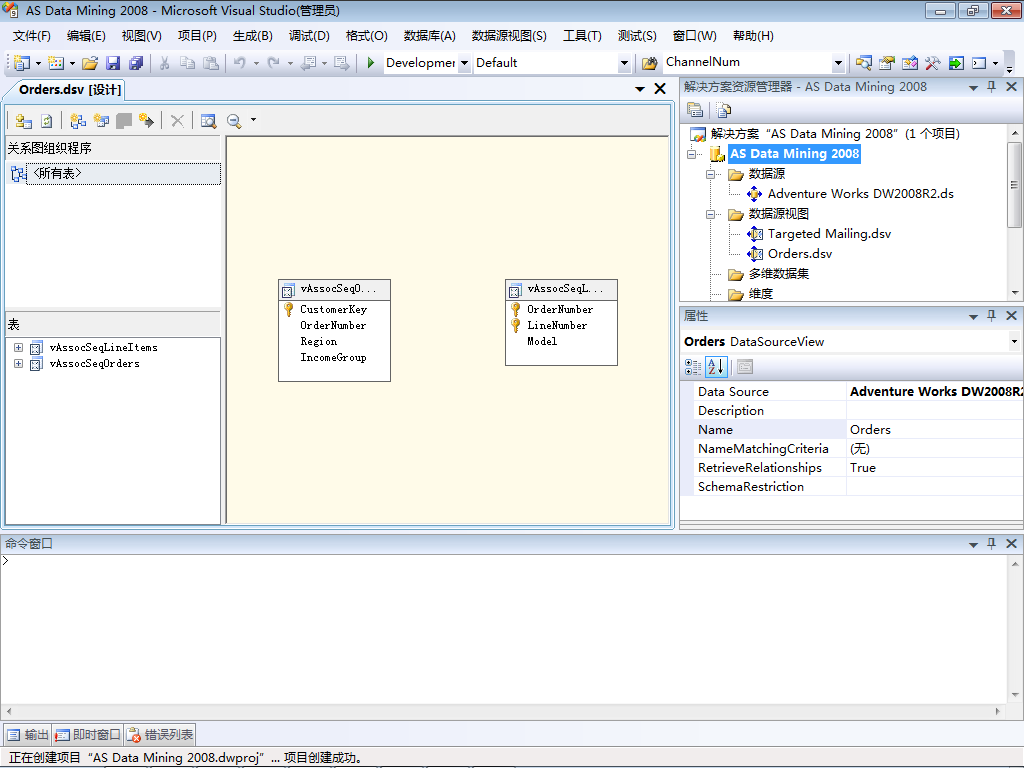The width and height of the screenshot is (1024, 768).
Task: Click the New Diagram icon in the DSV toolbar
Action: [x=78, y=121]
